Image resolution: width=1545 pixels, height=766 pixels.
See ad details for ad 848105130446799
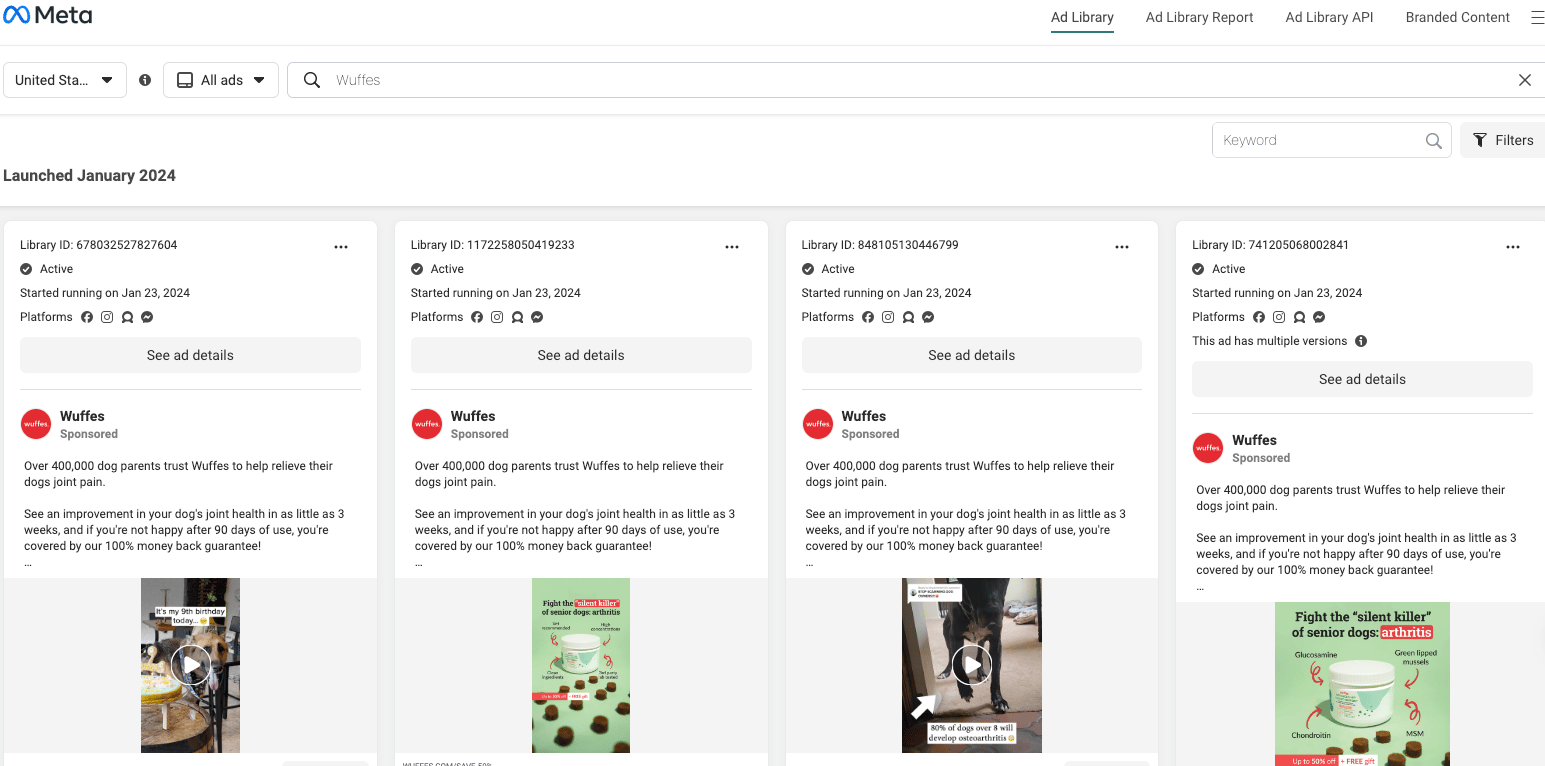pyautogui.click(x=972, y=355)
